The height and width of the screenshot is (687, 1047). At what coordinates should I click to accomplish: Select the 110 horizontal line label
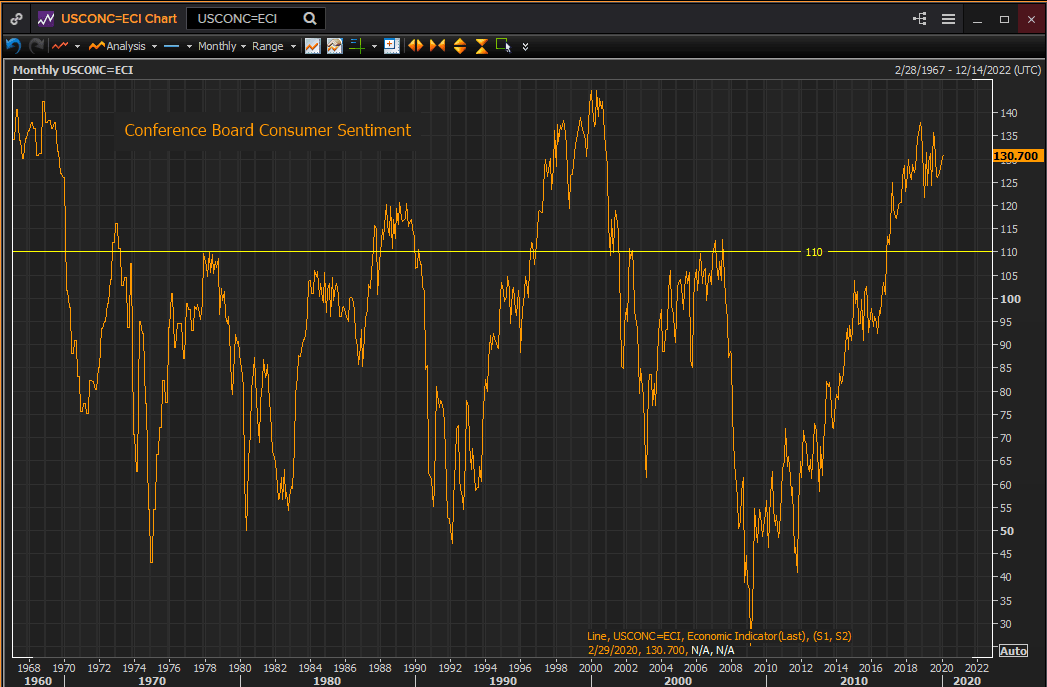(814, 252)
